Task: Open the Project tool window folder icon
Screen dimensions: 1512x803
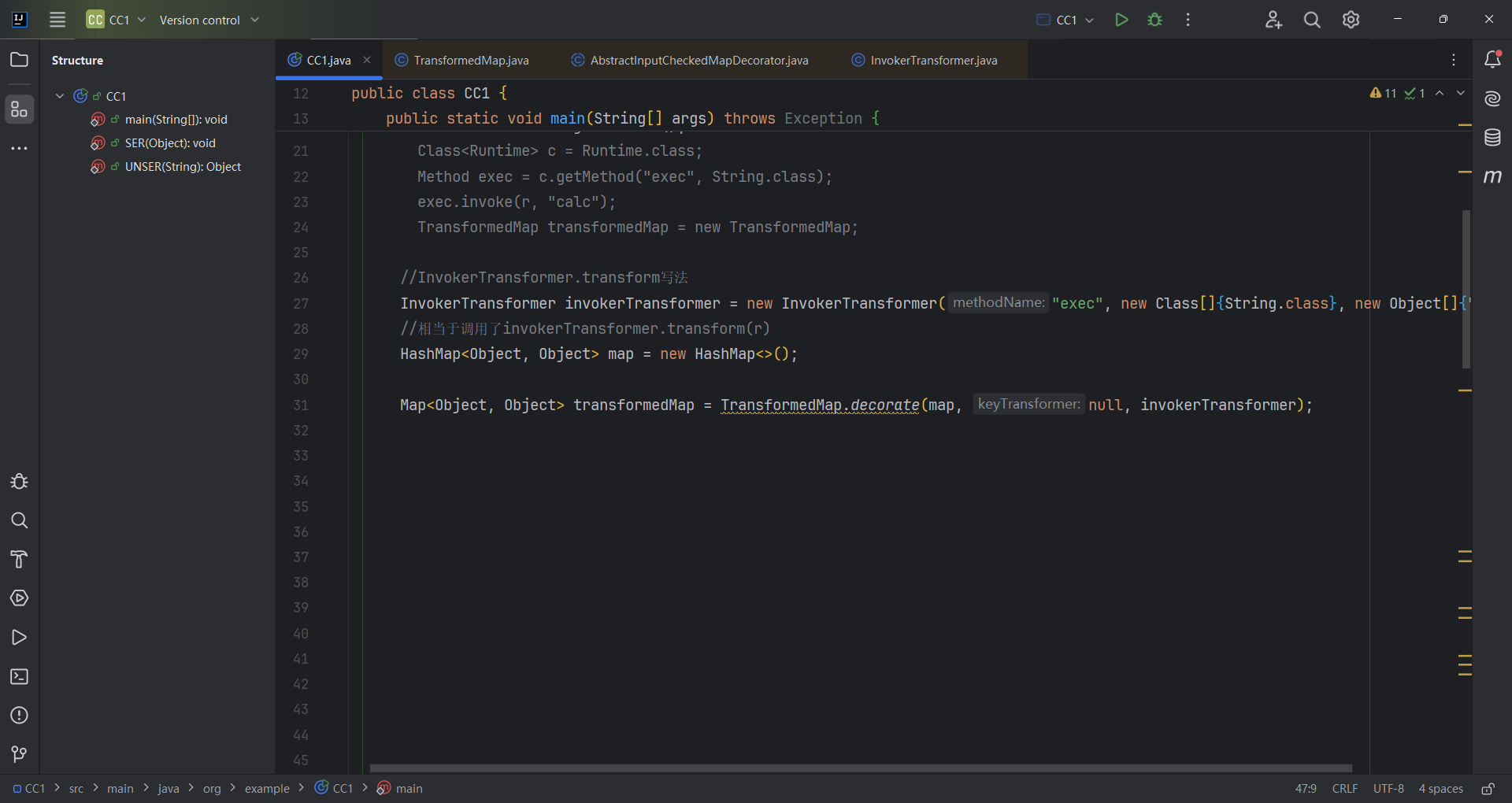Action: click(19, 60)
